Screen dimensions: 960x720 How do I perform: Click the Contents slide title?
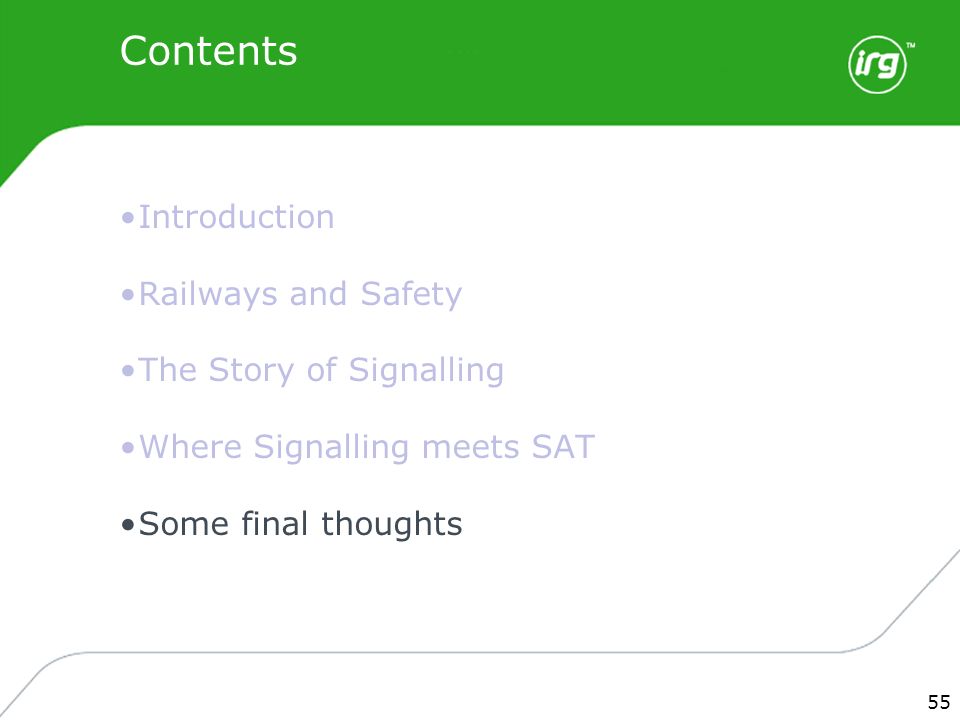coord(208,51)
